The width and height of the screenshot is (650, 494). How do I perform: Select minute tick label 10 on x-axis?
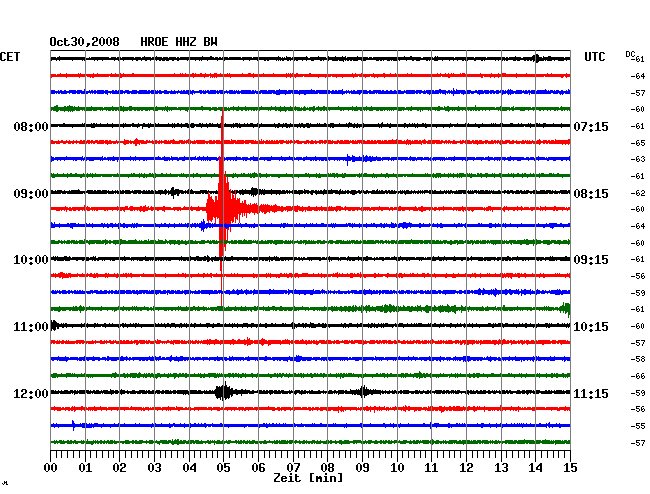click(x=397, y=467)
